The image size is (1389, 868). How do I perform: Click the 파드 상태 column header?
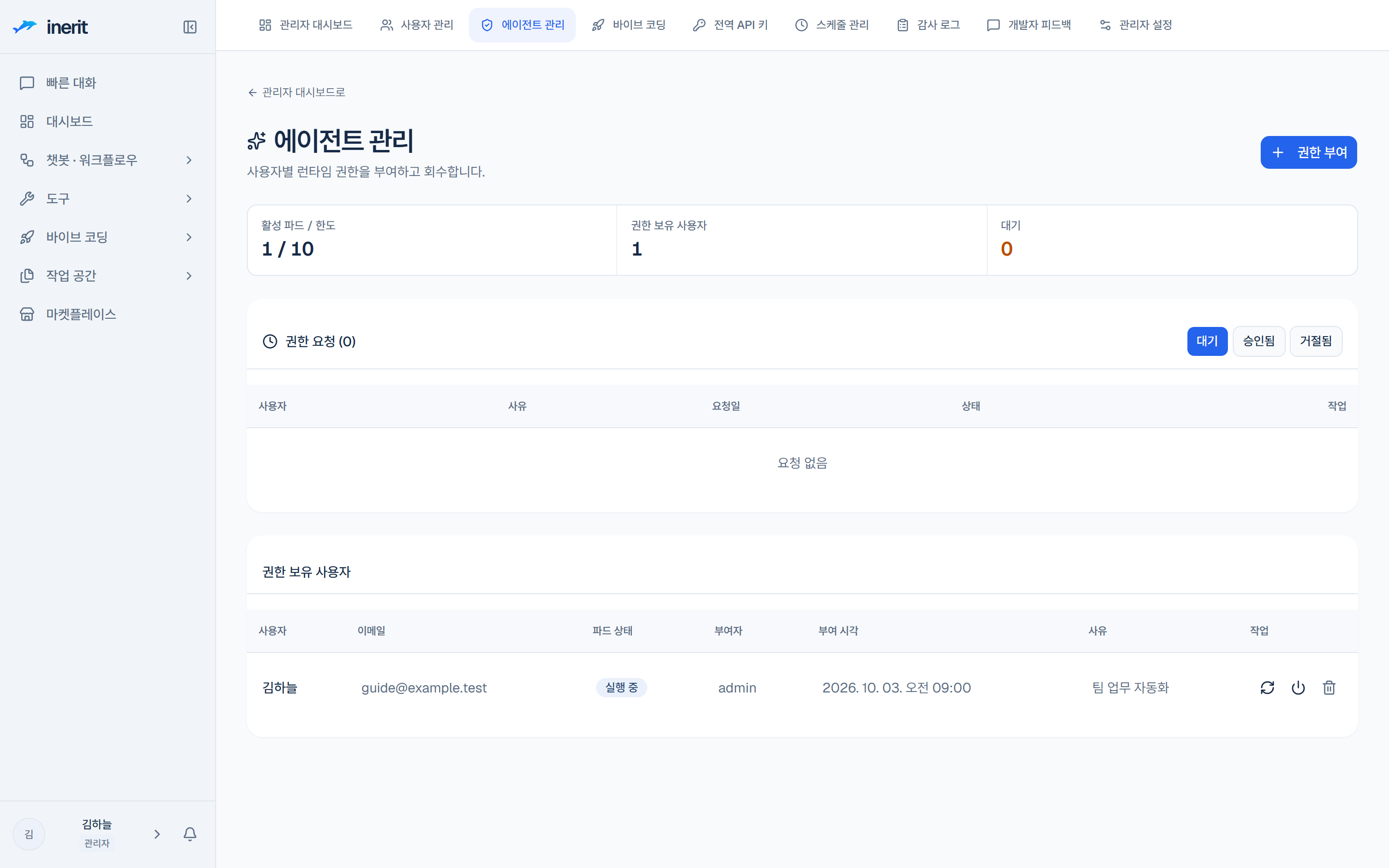[x=613, y=630]
